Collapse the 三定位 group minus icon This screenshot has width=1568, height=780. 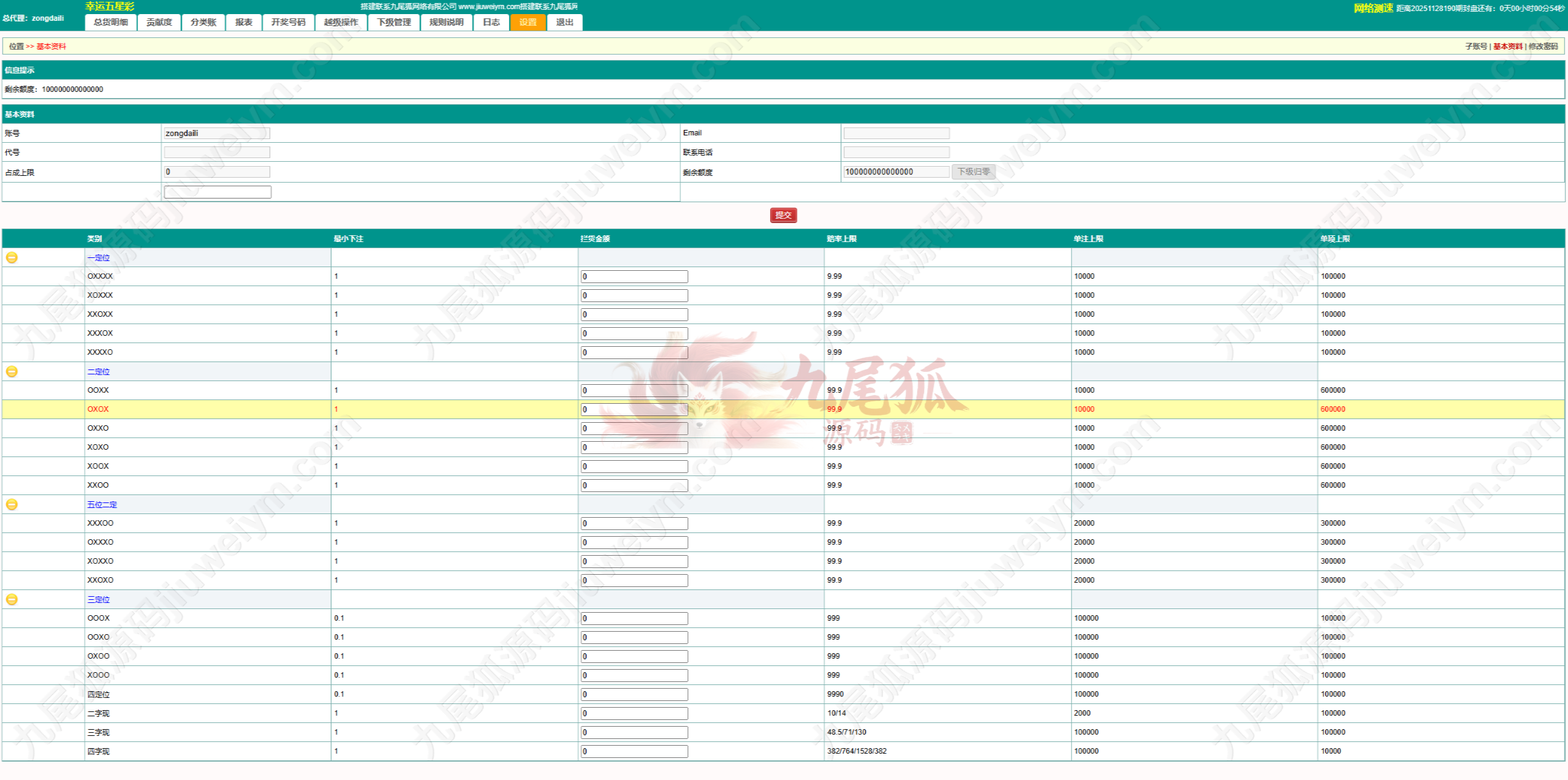tap(12, 599)
